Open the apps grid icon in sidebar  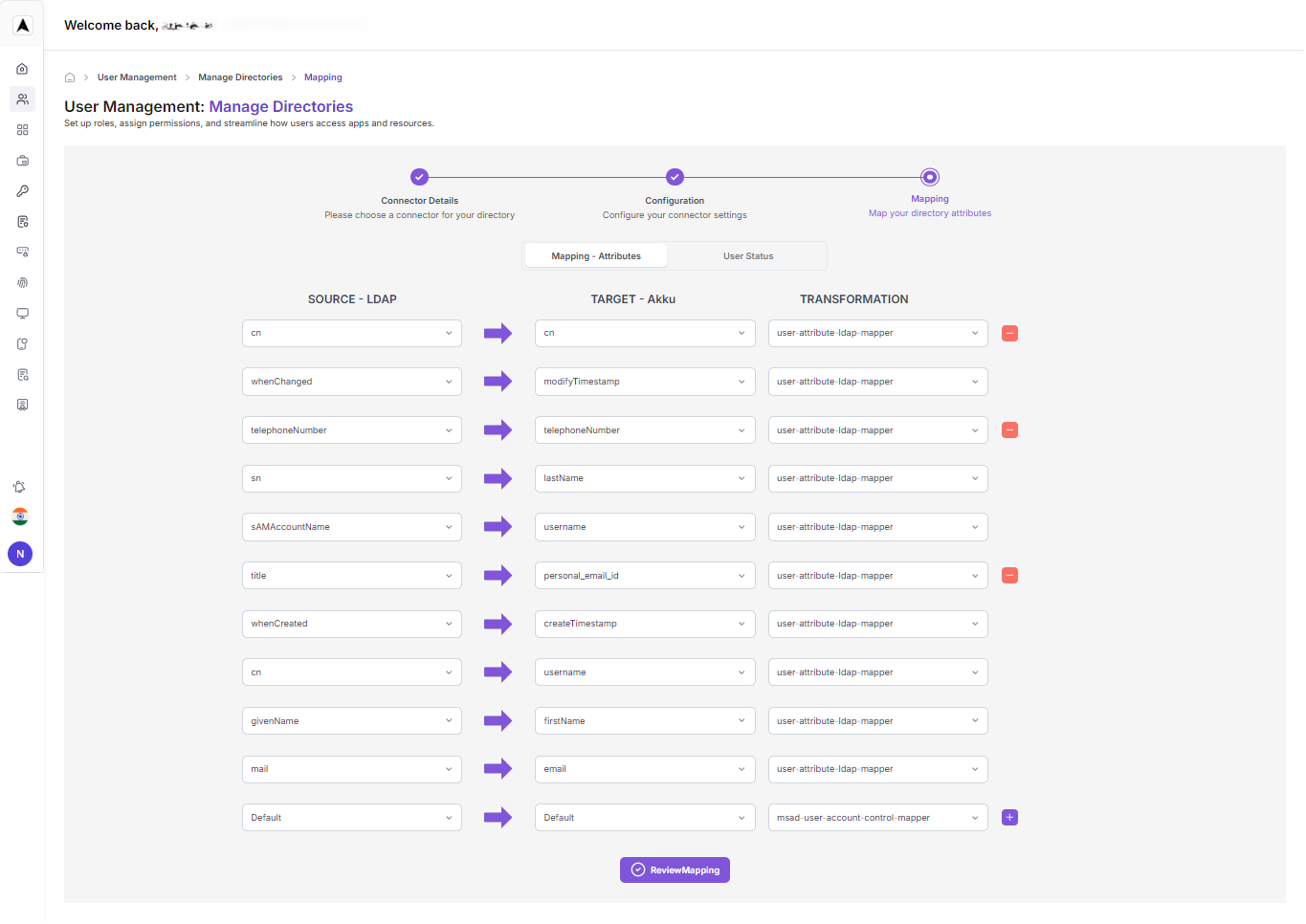click(x=21, y=129)
